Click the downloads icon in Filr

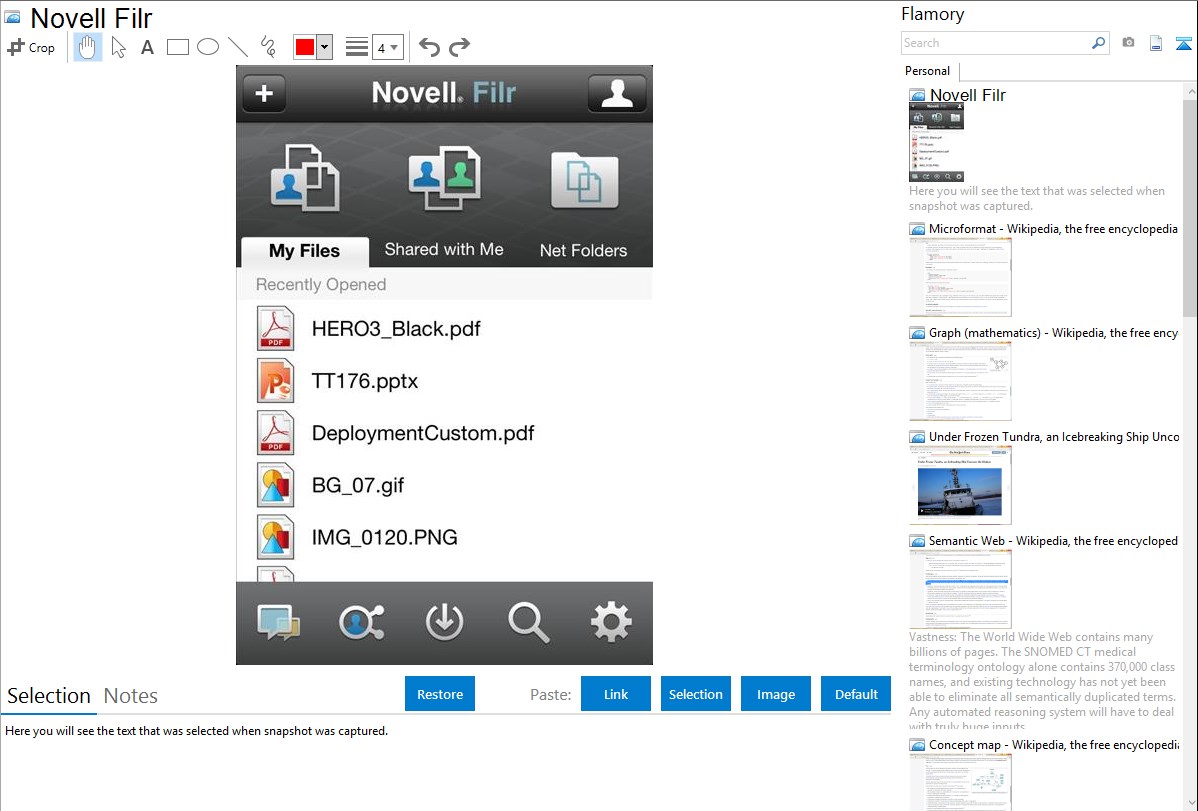[x=445, y=623]
